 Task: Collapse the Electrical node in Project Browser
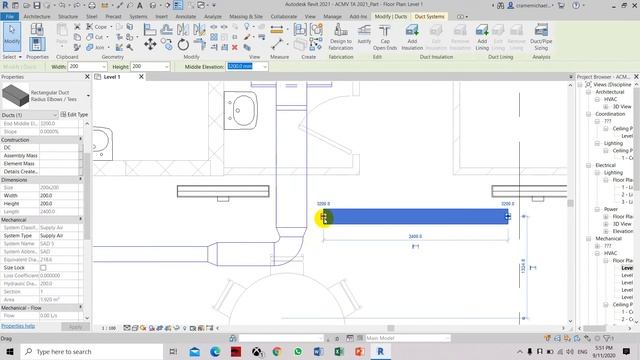pyautogui.click(x=588, y=165)
